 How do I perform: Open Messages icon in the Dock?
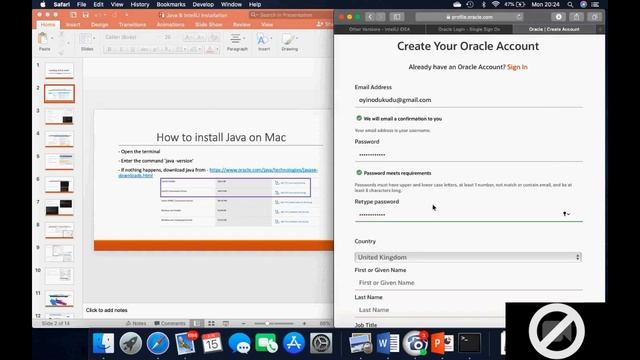pyautogui.click(x=239, y=343)
